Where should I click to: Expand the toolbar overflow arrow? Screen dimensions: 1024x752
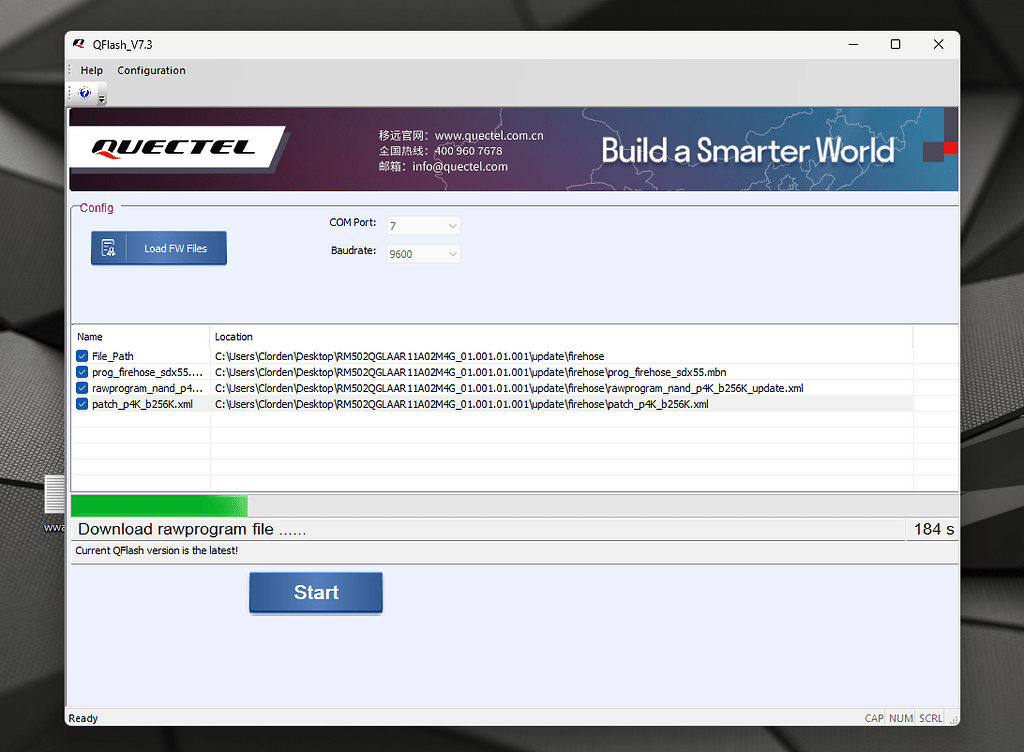100,98
